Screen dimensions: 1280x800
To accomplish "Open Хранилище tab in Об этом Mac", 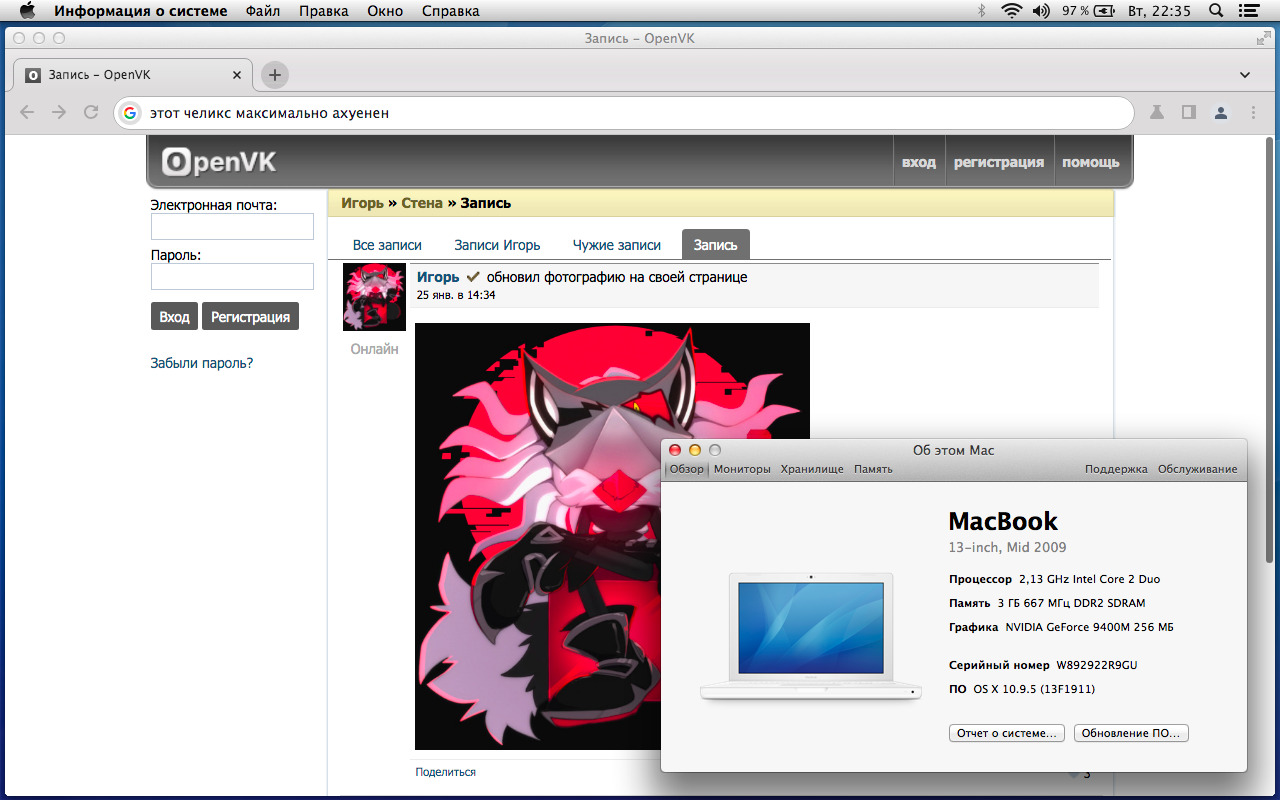I will point(812,469).
